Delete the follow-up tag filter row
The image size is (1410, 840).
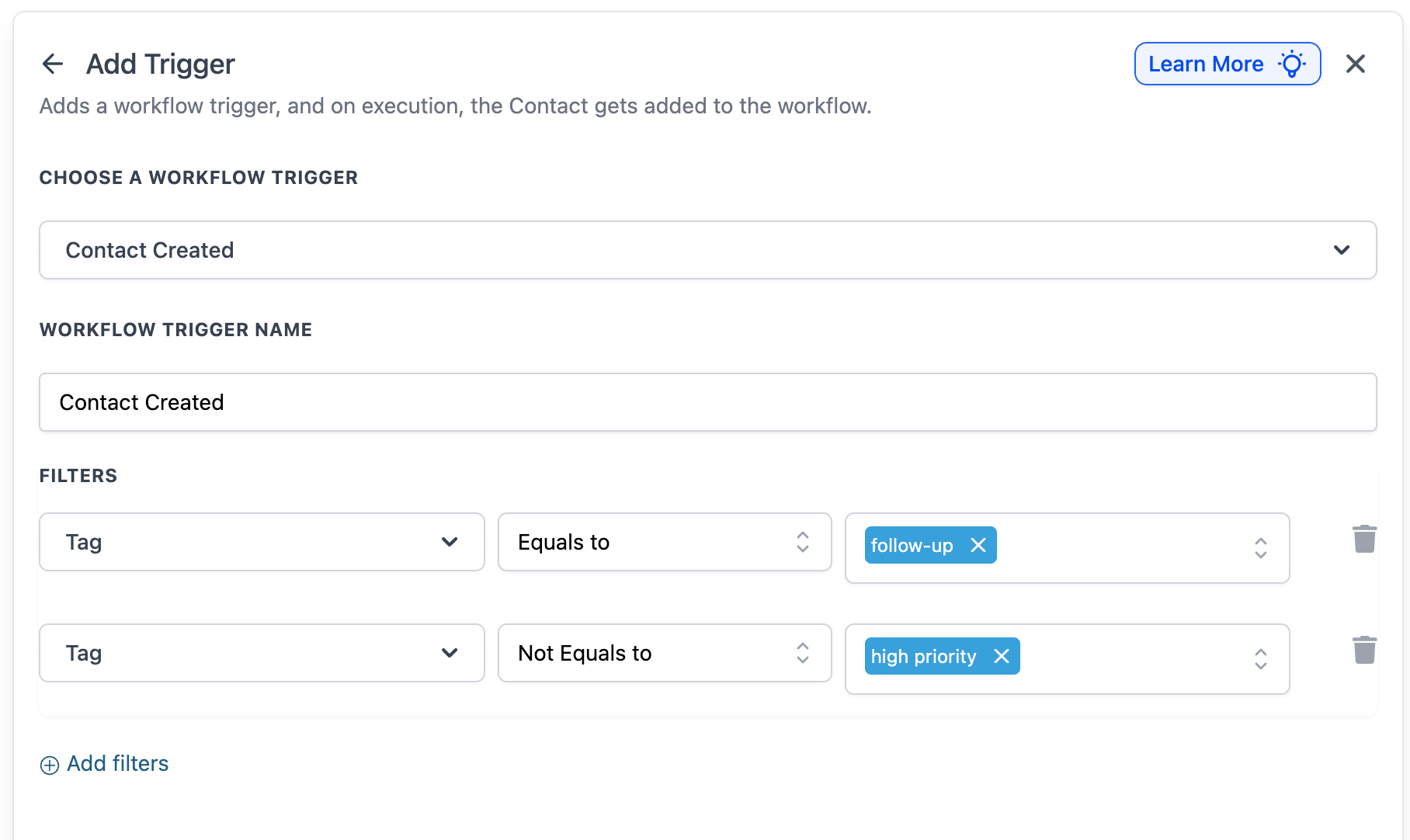(x=1364, y=539)
